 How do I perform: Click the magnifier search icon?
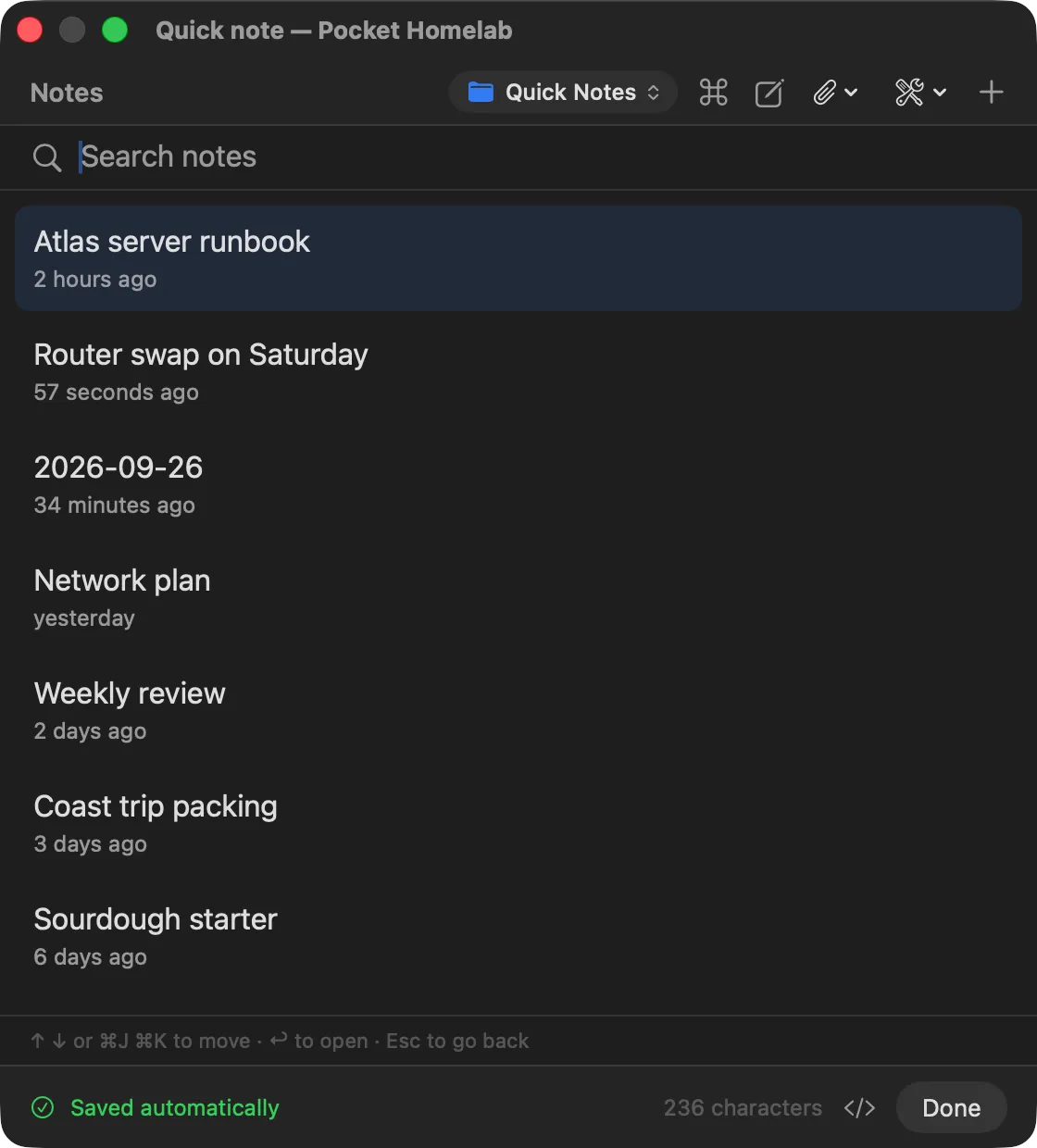point(47,157)
